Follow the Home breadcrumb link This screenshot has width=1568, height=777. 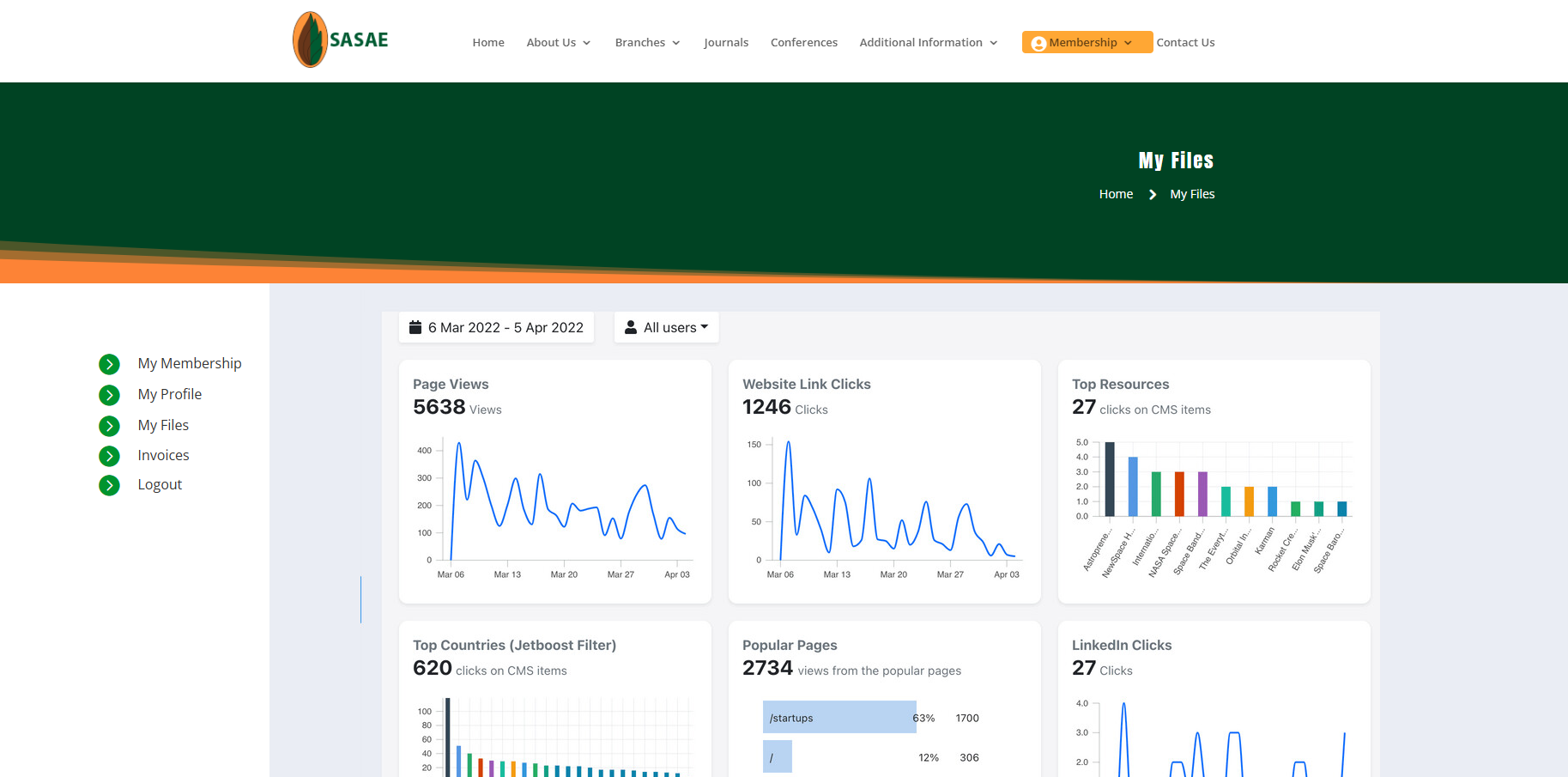[1116, 194]
